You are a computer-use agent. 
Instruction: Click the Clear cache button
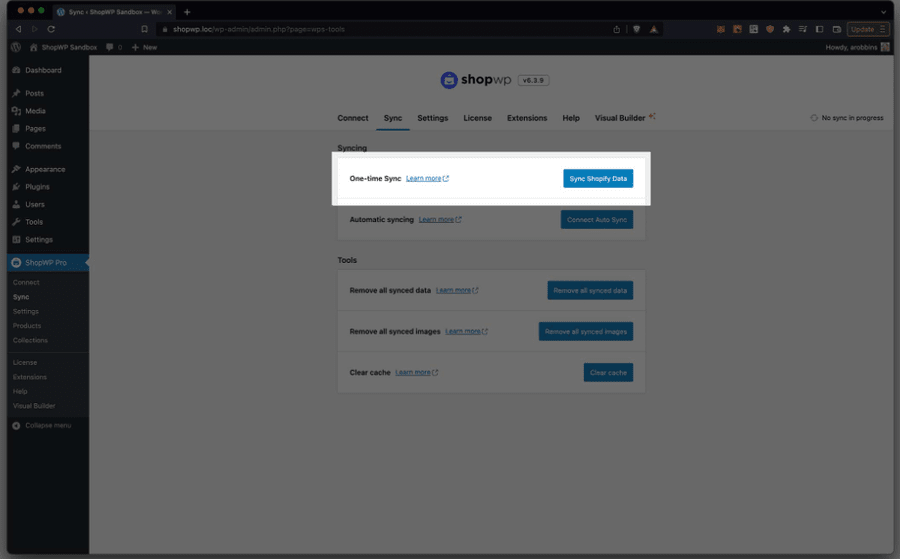point(608,372)
